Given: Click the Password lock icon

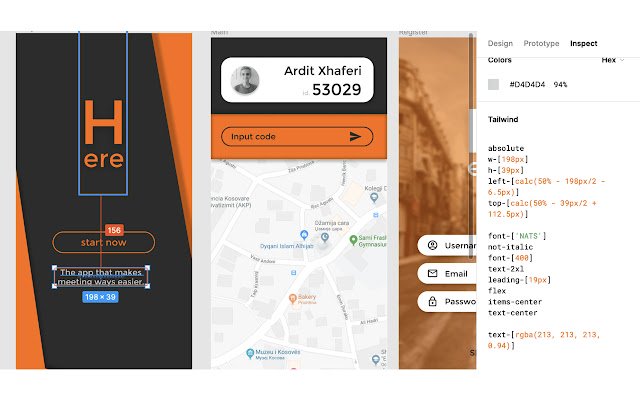Looking at the screenshot, I should point(432,301).
